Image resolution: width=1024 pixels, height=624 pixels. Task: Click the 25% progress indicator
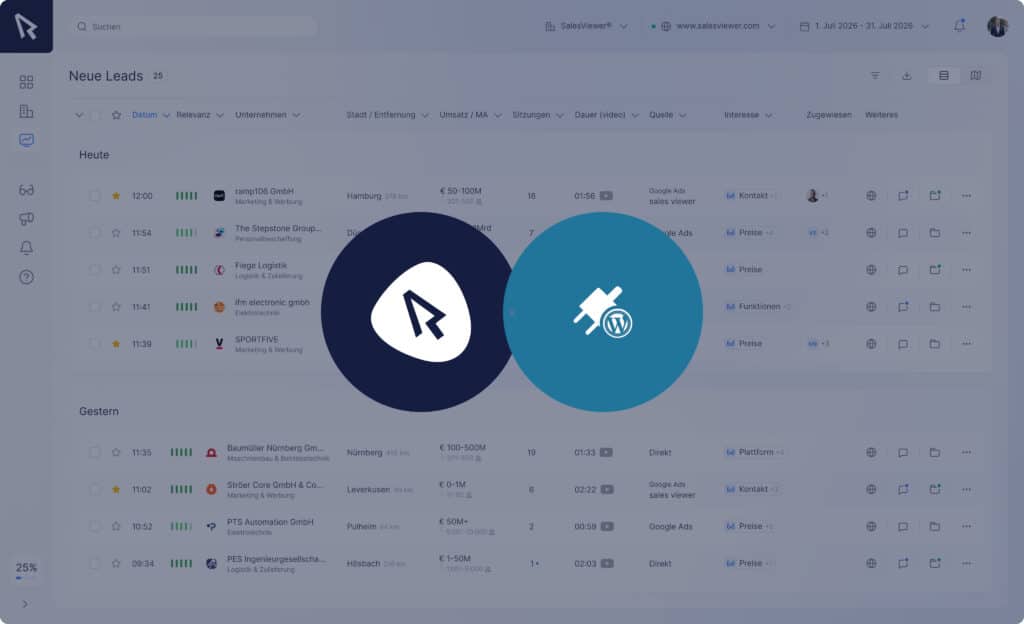pyautogui.click(x=26, y=568)
